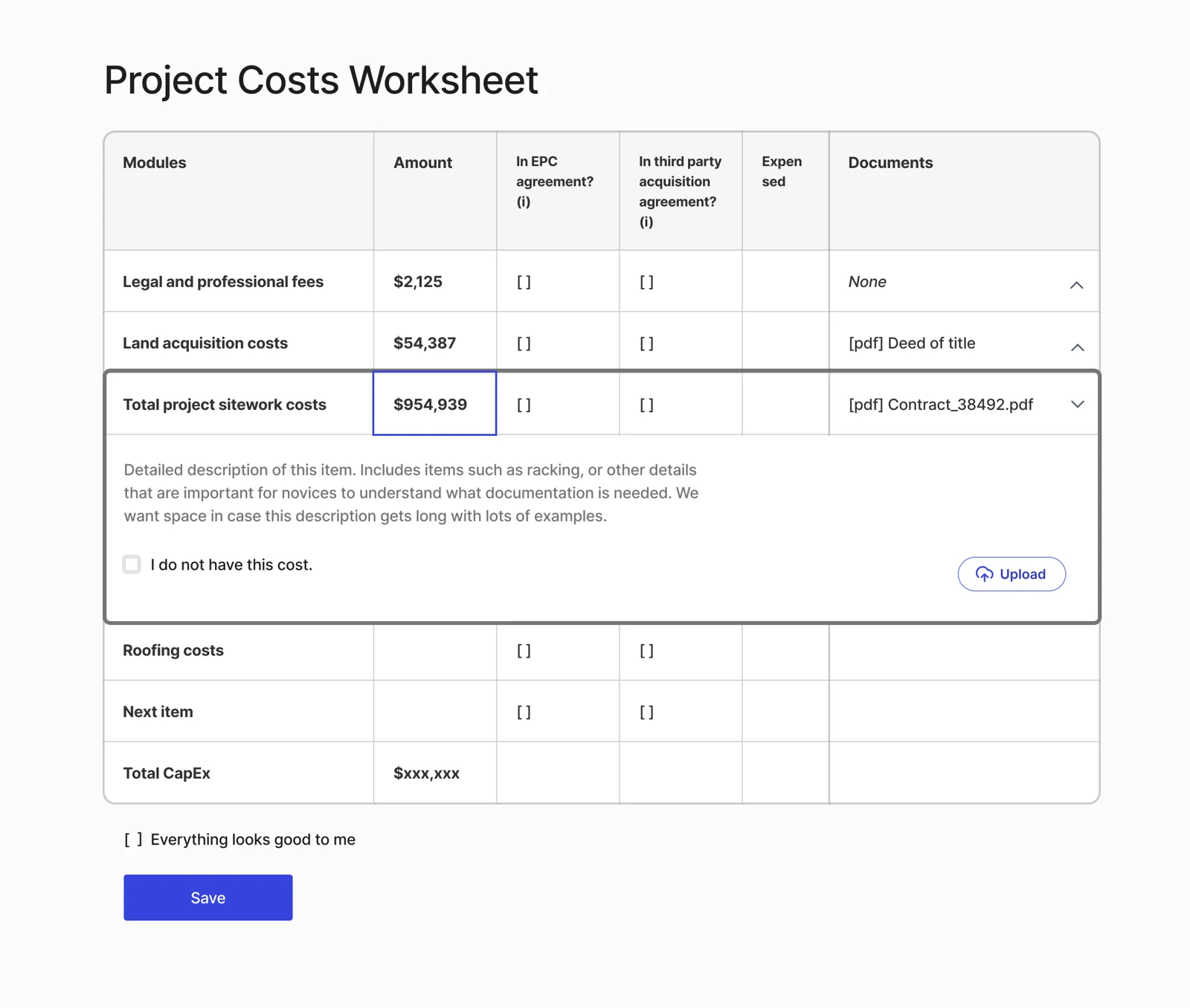
Task: Toggle EPC agreement box for Legal fees
Action: [524, 282]
